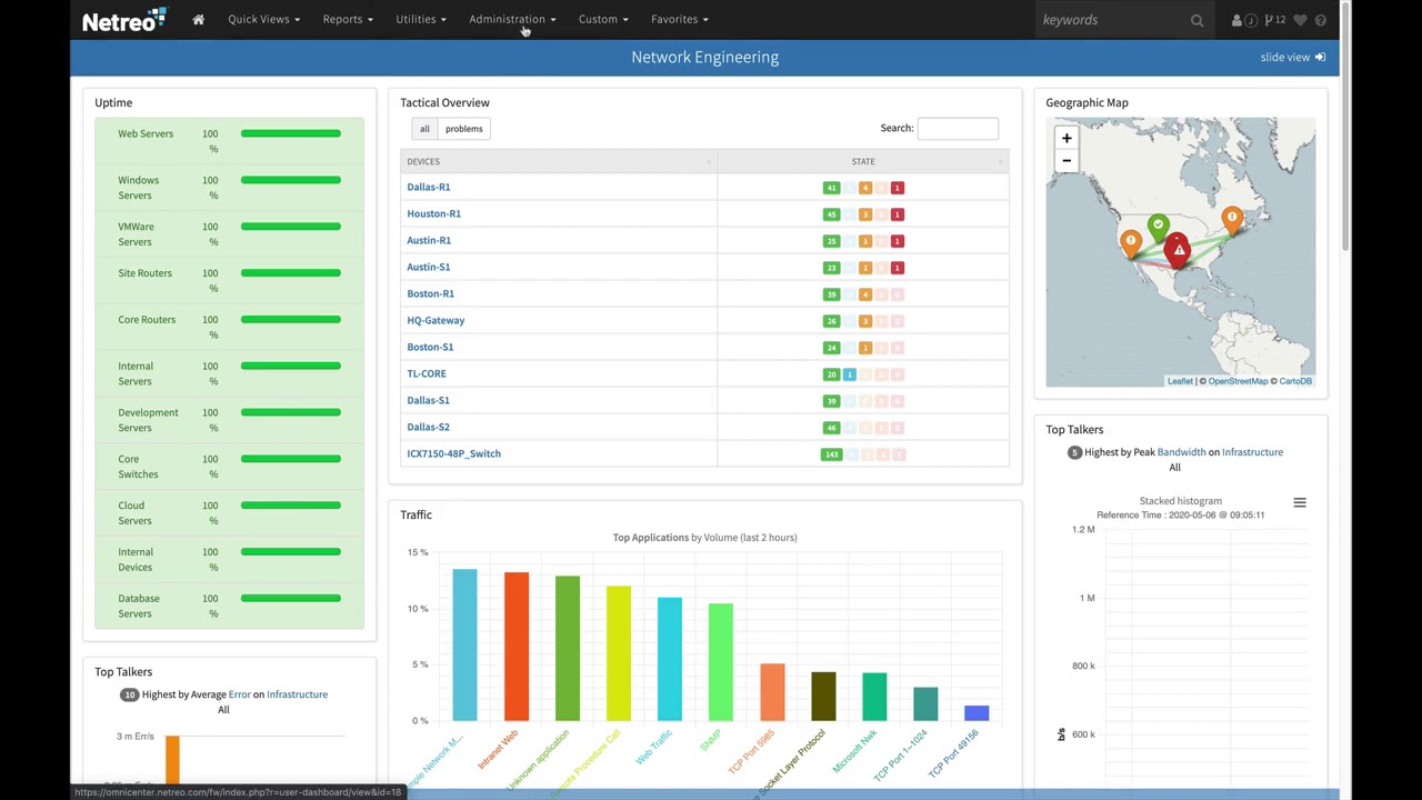
Task: Zoom out on the Geographic Map
Action: pos(1067,160)
